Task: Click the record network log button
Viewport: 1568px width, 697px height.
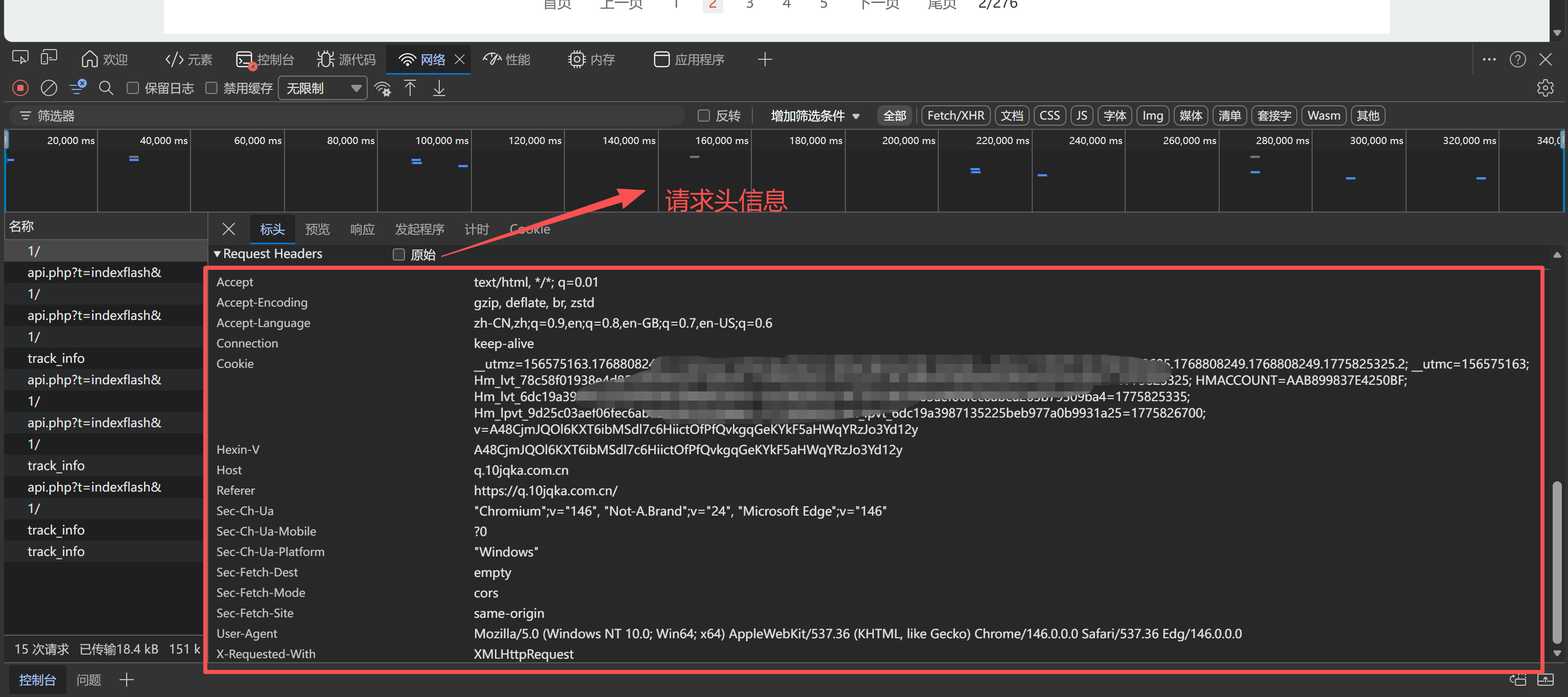Action: (20, 88)
